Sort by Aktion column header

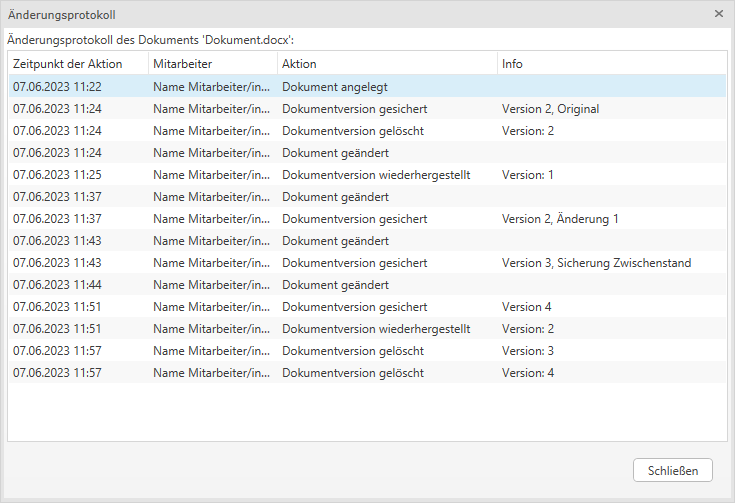299,64
